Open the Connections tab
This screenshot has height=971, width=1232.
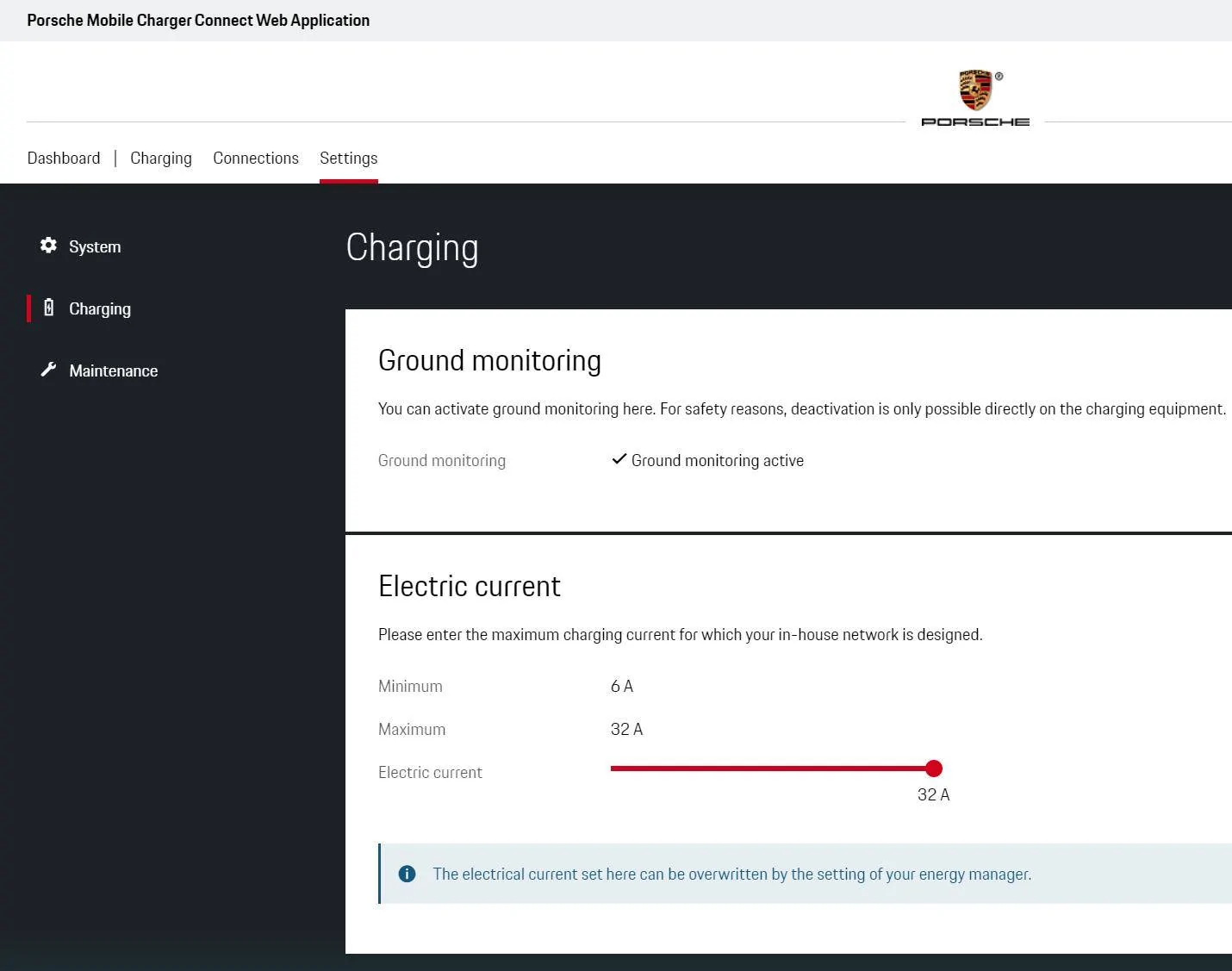[256, 158]
